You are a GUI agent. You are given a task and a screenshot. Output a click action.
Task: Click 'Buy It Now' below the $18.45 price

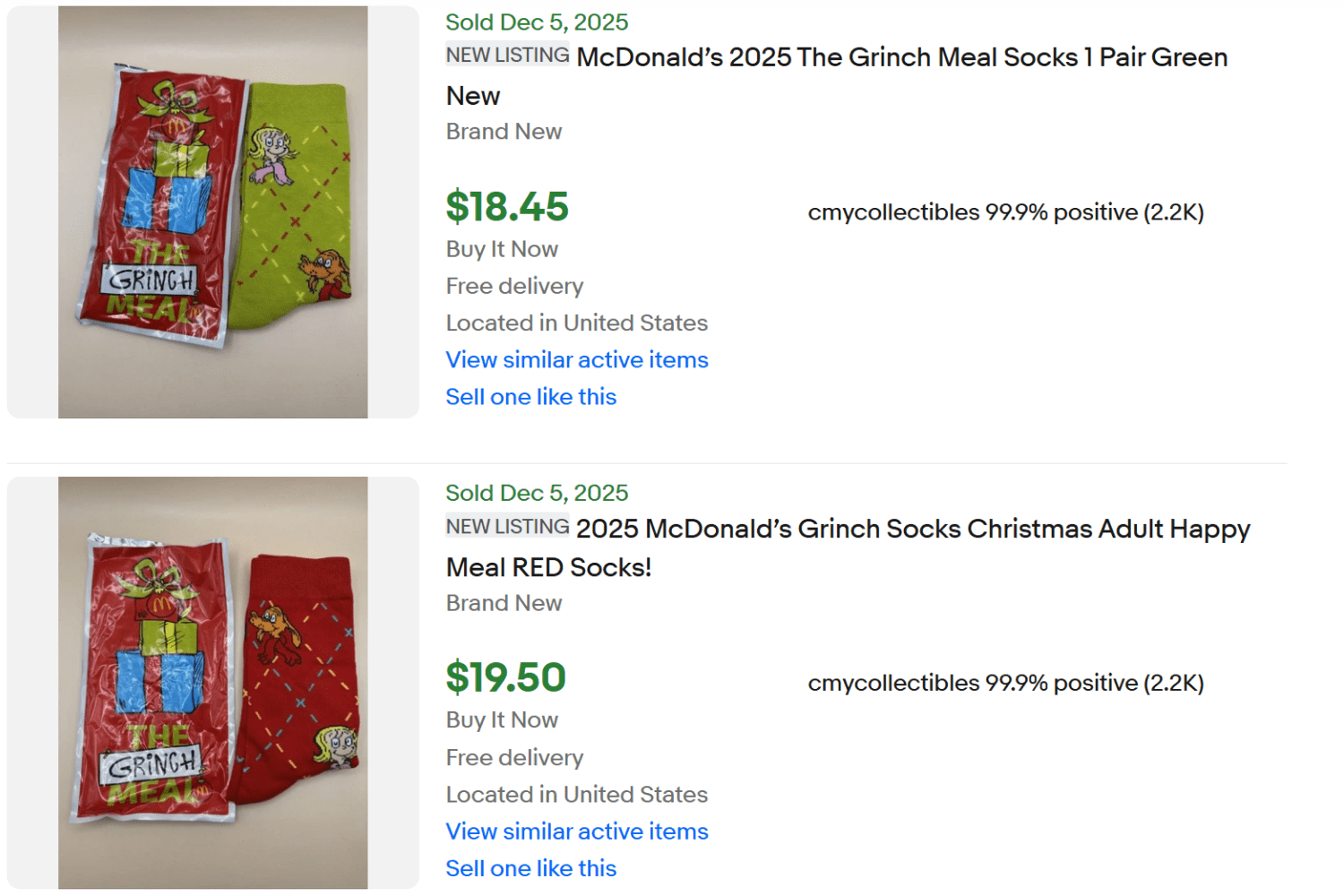tap(502, 249)
